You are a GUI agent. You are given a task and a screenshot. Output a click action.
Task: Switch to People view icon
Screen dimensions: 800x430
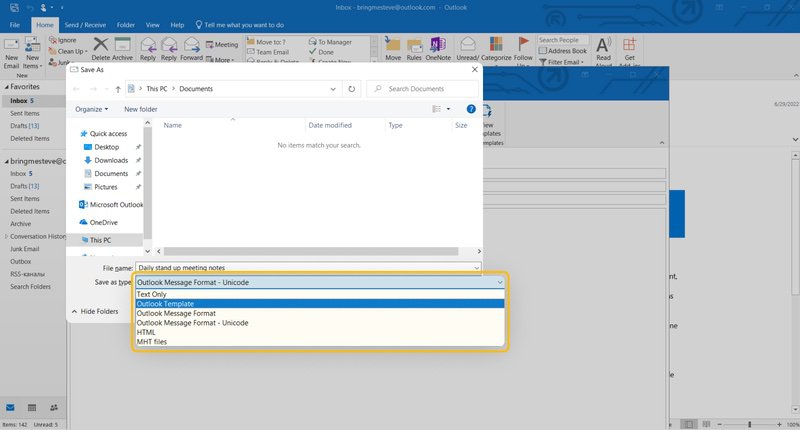coord(54,408)
